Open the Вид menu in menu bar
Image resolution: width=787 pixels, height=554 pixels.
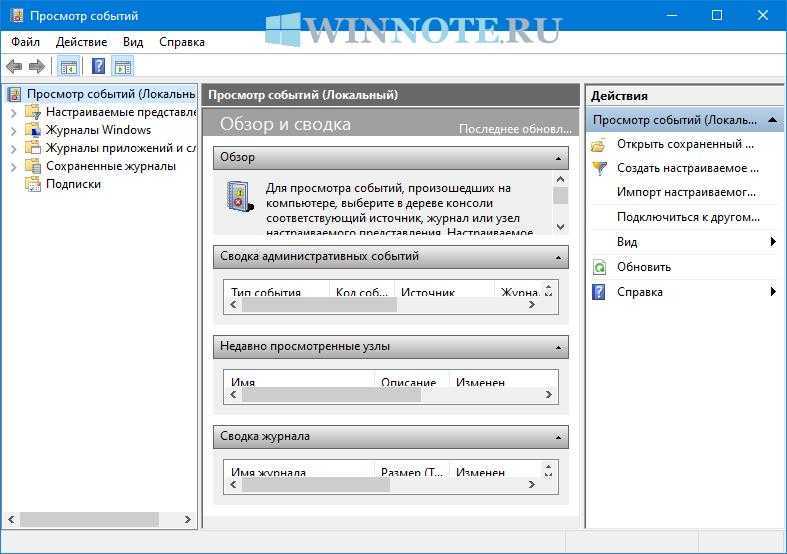coord(133,42)
